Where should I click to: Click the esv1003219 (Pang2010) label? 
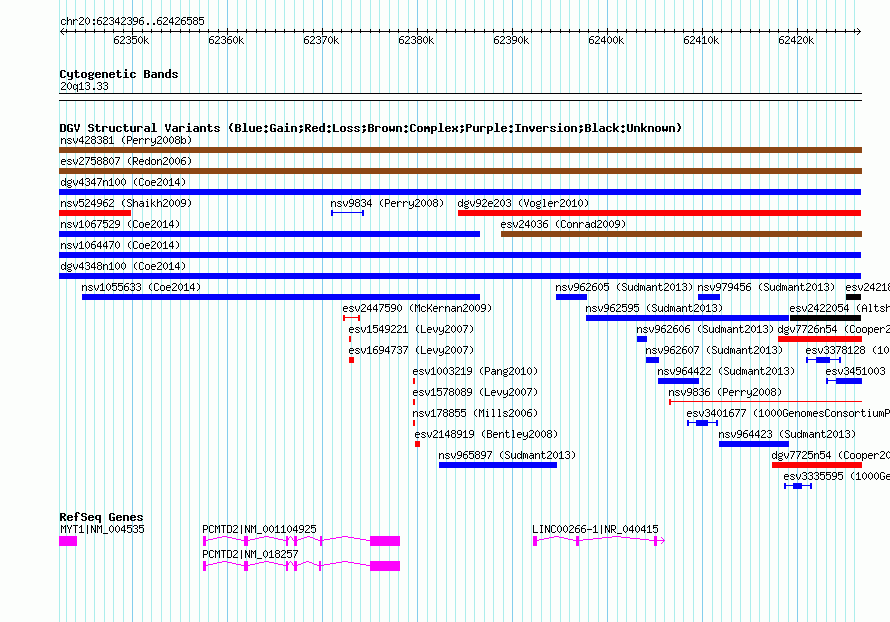coord(475,371)
